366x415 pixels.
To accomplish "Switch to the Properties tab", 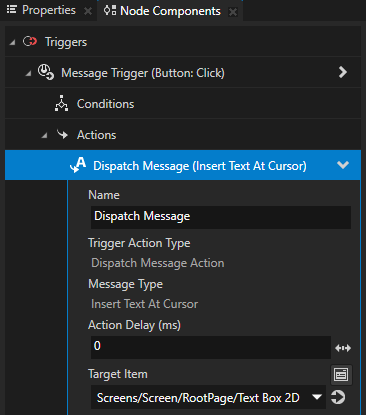I will 48,10.
